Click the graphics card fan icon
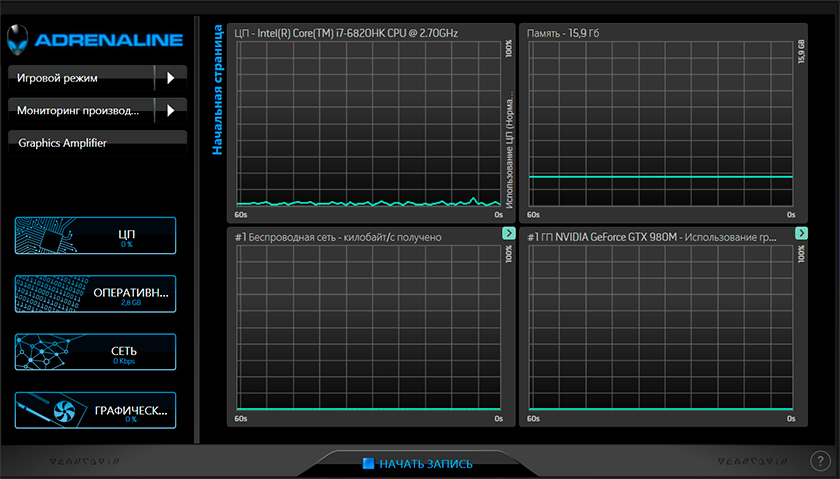Viewport: 840px width, 479px height. pos(64,411)
